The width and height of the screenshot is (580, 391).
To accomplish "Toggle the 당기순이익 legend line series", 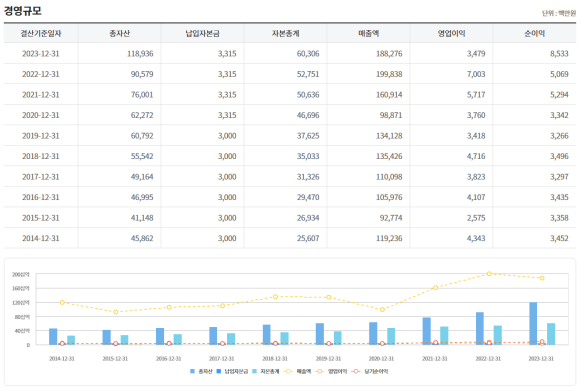I will [x=370, y=371].
